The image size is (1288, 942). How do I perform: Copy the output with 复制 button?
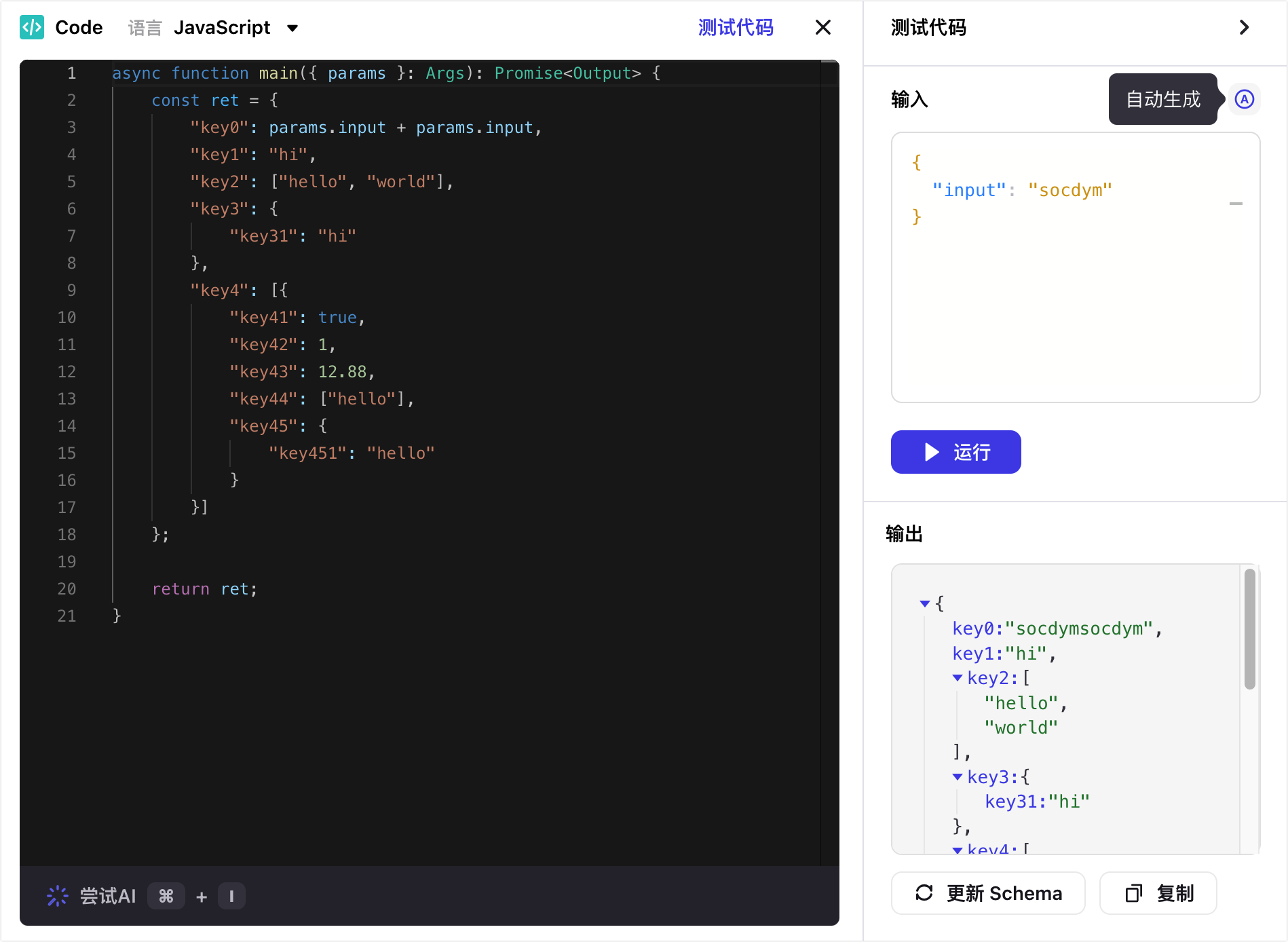(x=1158, y=893)
